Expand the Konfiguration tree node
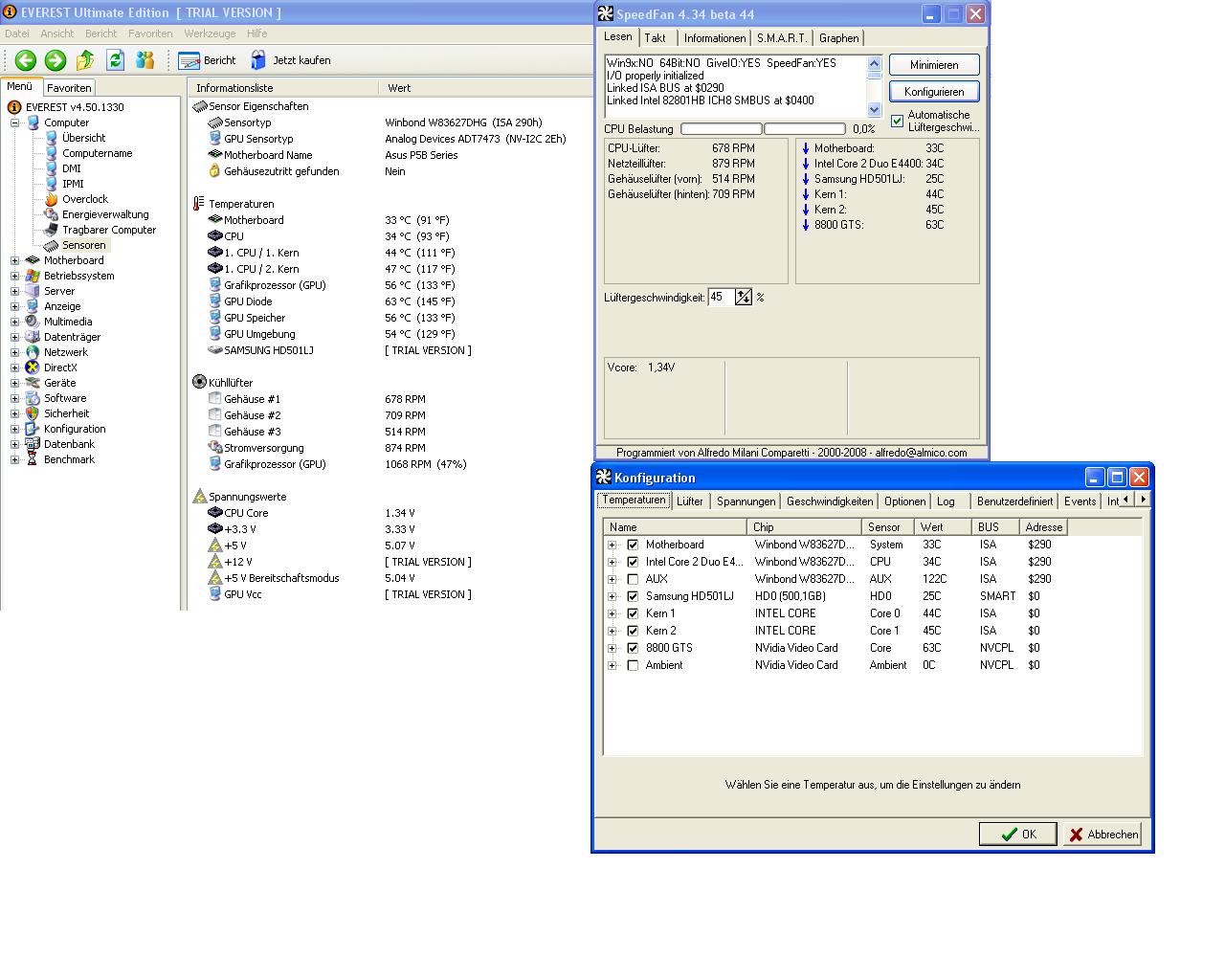This screenshot has height=980, width=1225. tap(14, 429)
